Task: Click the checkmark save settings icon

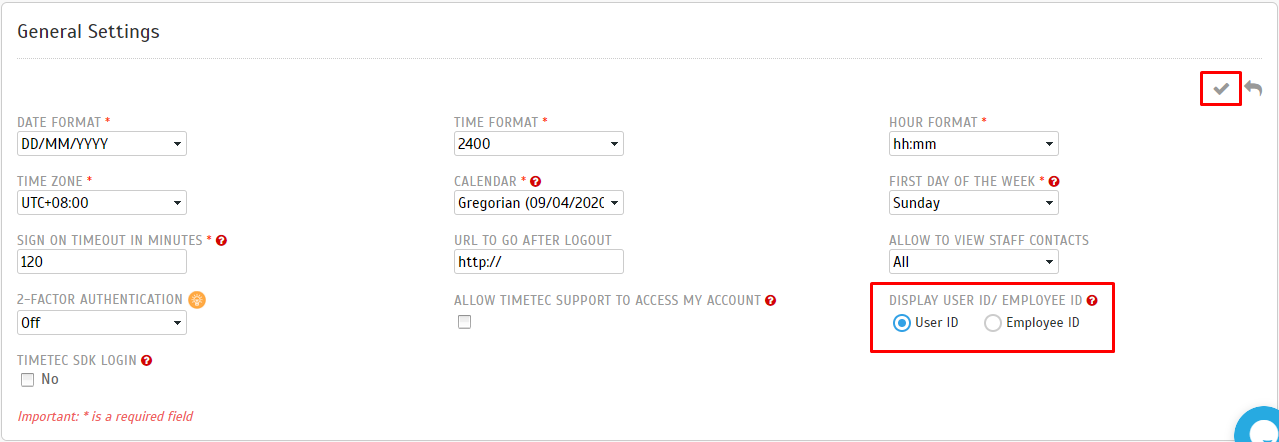Action: [1221, 89]
